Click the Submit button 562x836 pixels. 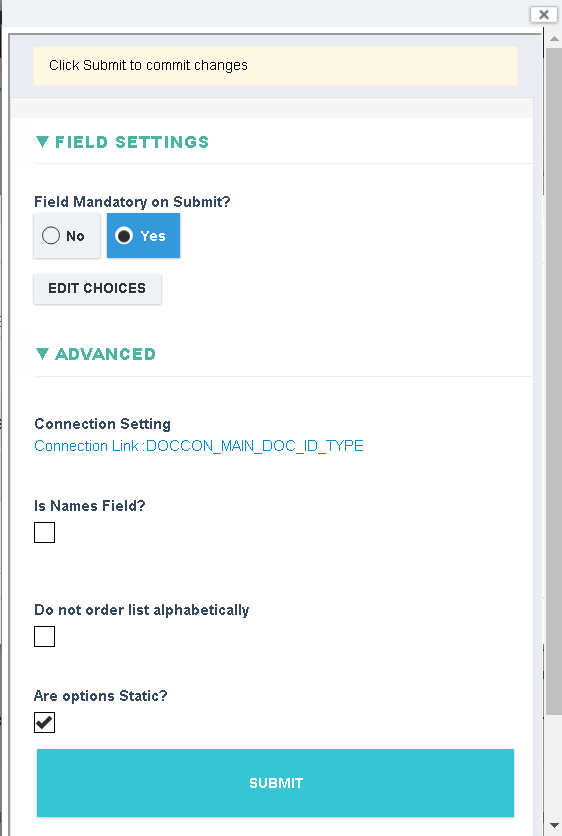click(275, 783)
